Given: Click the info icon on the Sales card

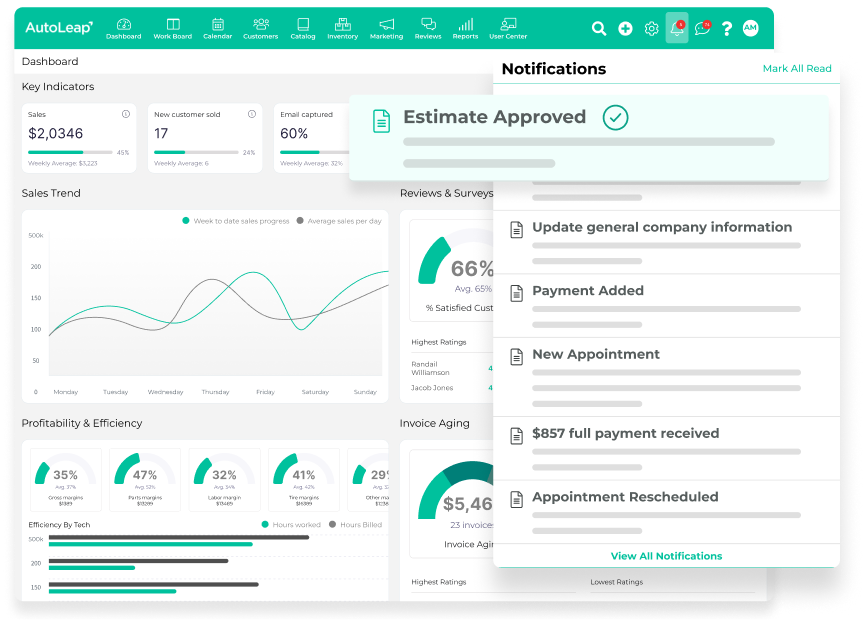Looking at the screenshot, I should (x=125, y=114).
